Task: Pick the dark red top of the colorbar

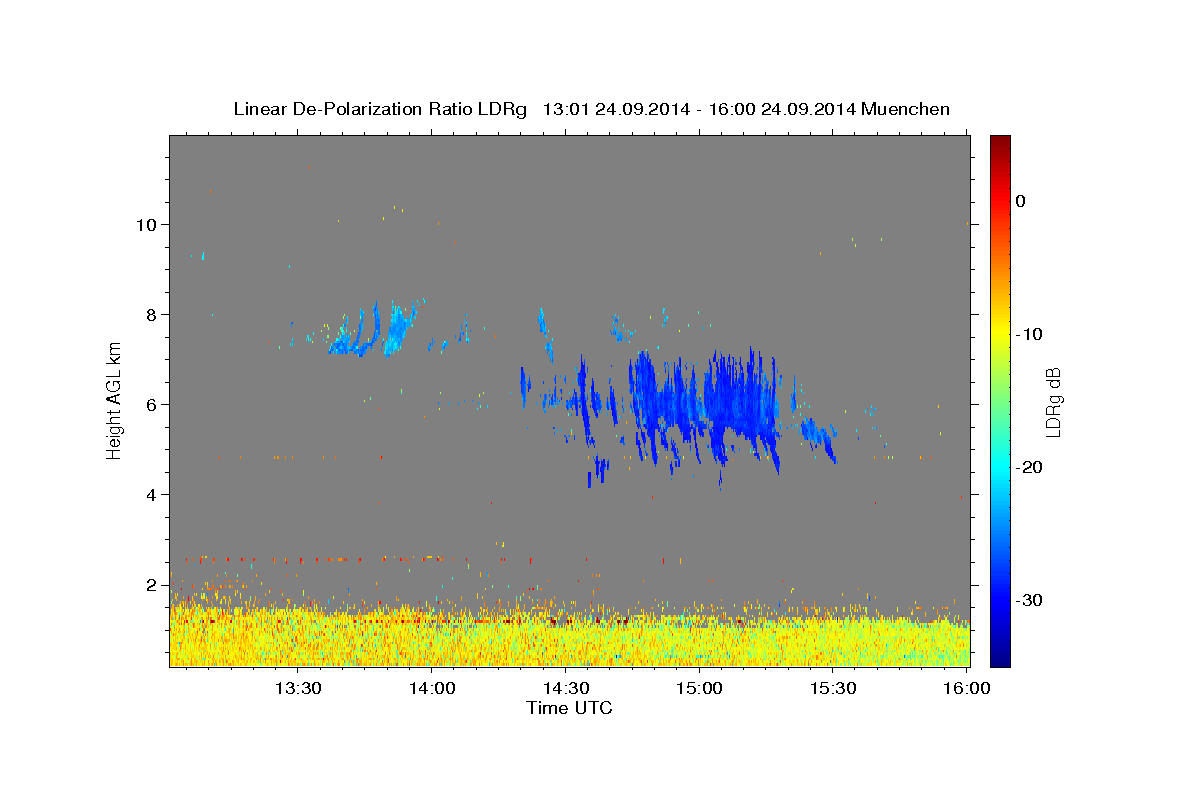Action: click(x=1000, y=143)
